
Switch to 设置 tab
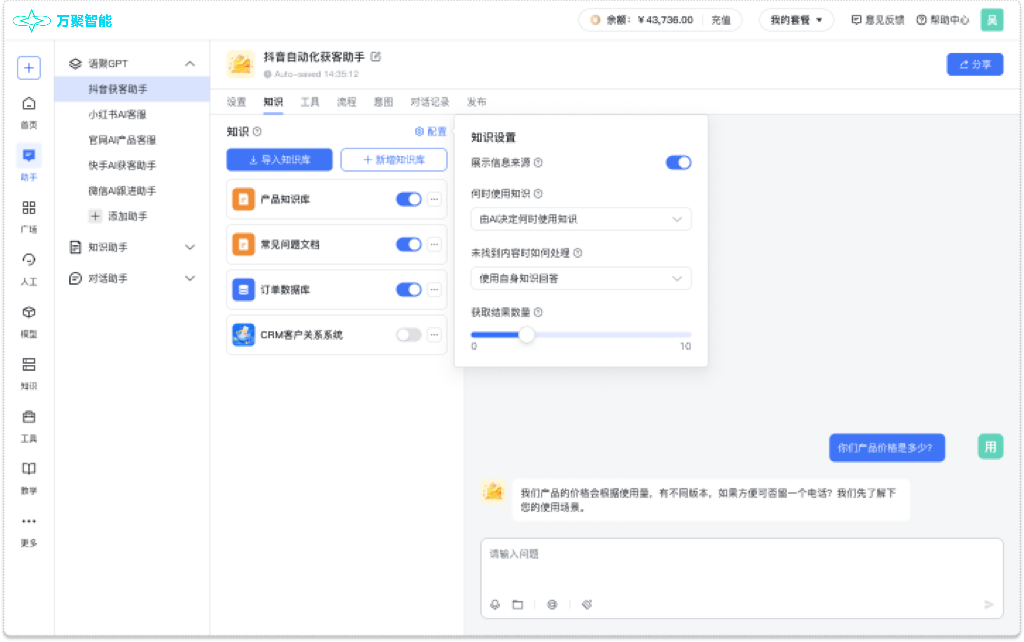236,102
